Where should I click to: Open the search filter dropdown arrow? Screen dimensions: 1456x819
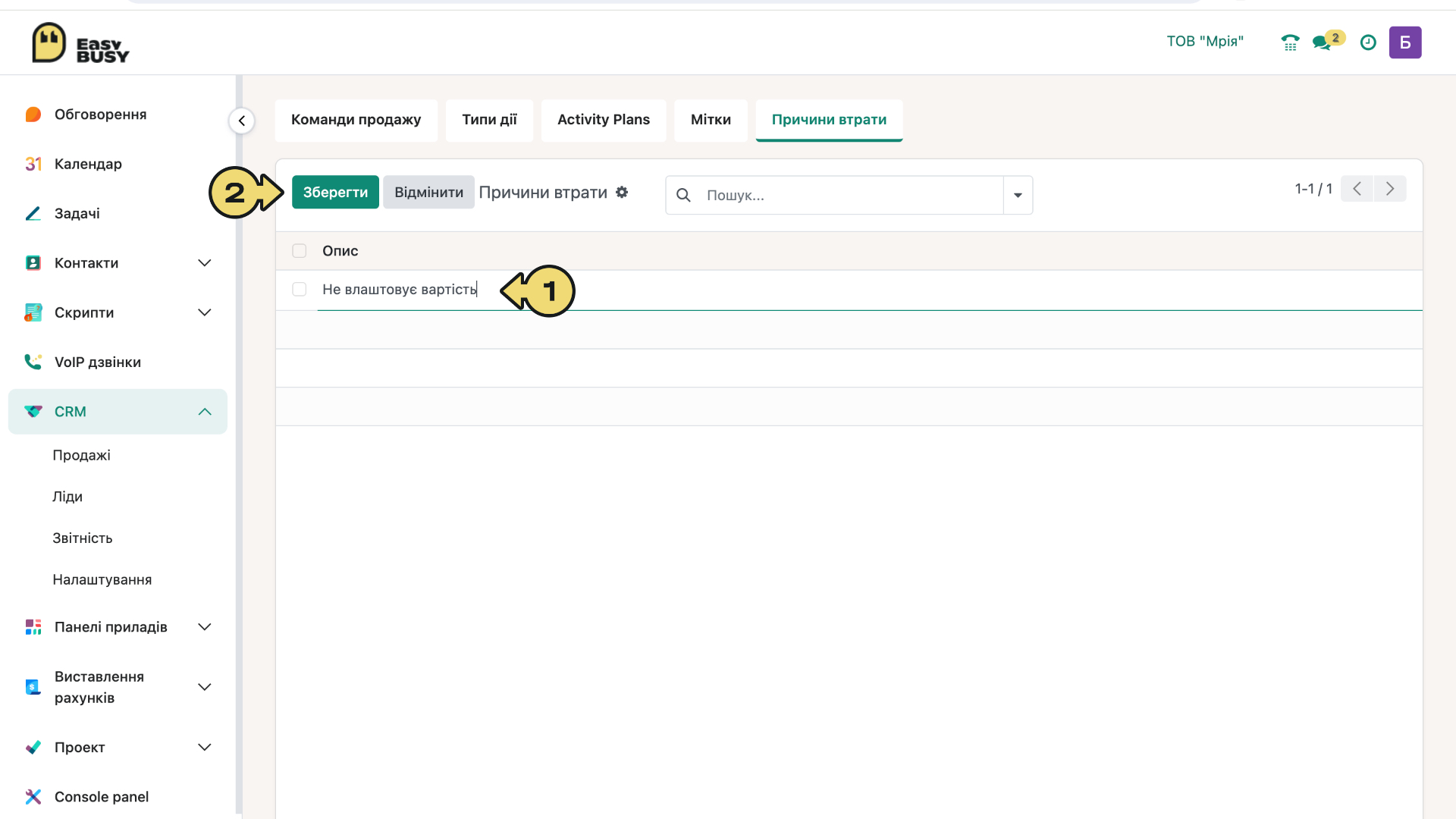click(1018, 195)
